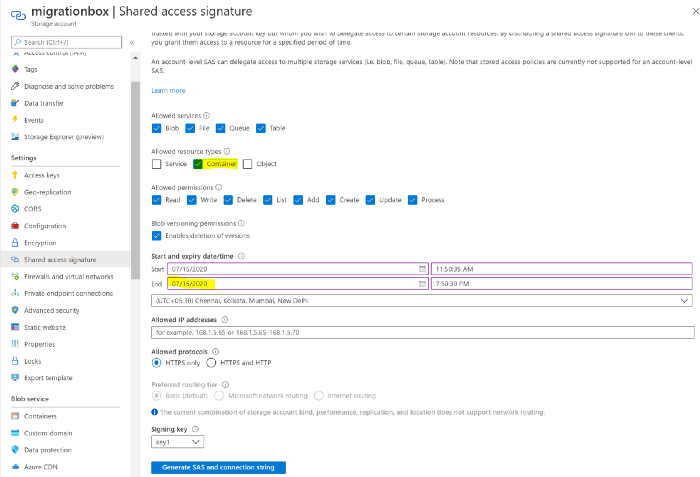The height and width of the screenshot is (477, 700).
Task: Open the Diagnose and solve problems wrench icon
Action: (x=15, y=86)
